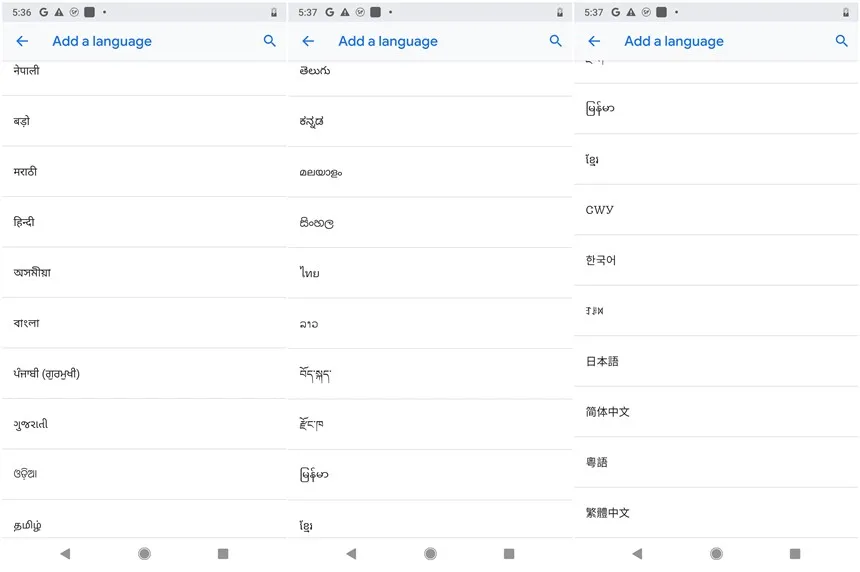The height and width of the screenshot is (572, 860).
Task: Choose 日本語 as the language
Action: coord(716,361)
